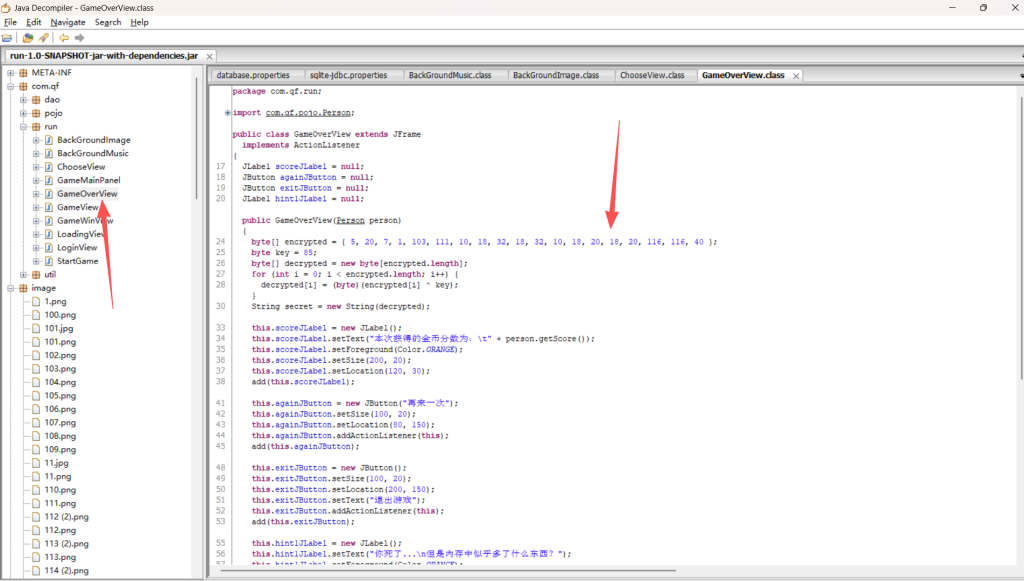1024x581 pixels.
Task: Click the Back navigation arrow
Action: (x=63, y=38)
